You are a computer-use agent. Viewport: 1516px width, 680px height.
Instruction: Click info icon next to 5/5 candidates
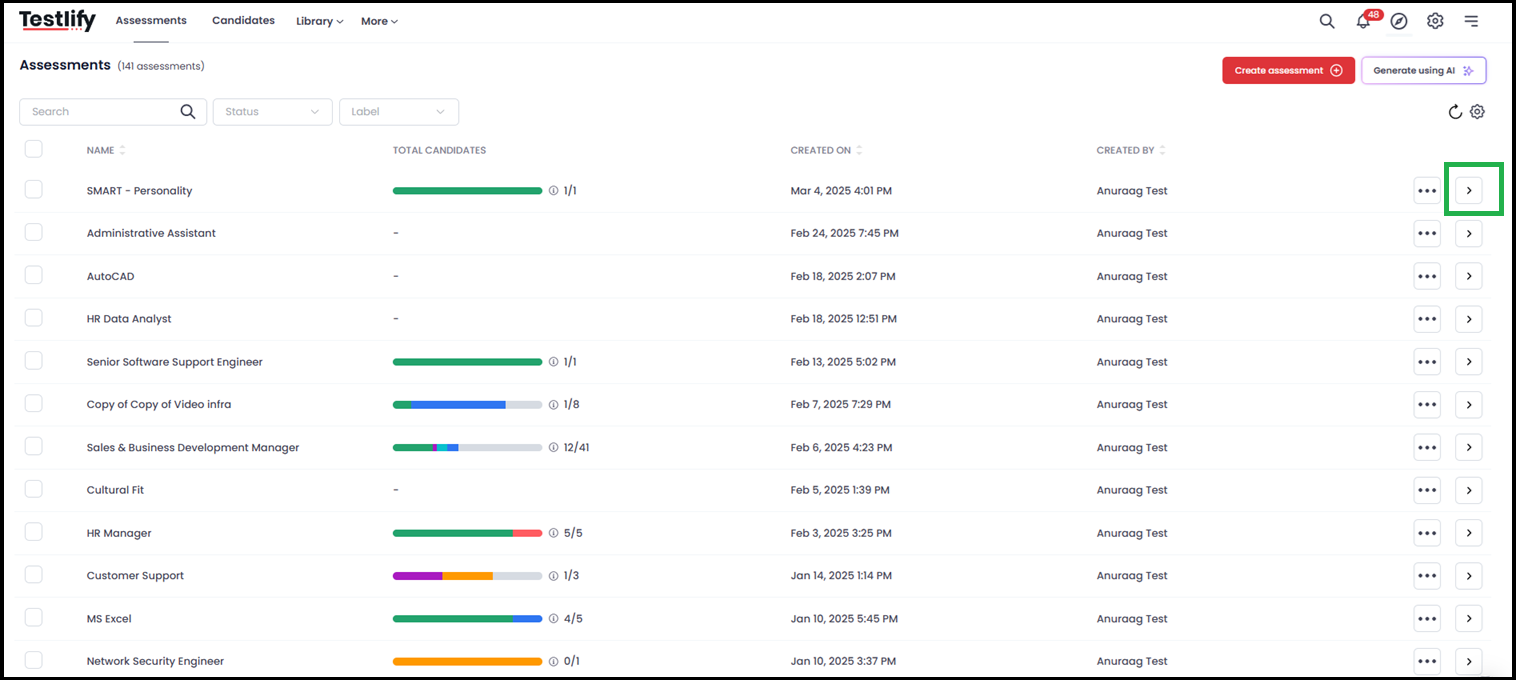coord(554,533)
